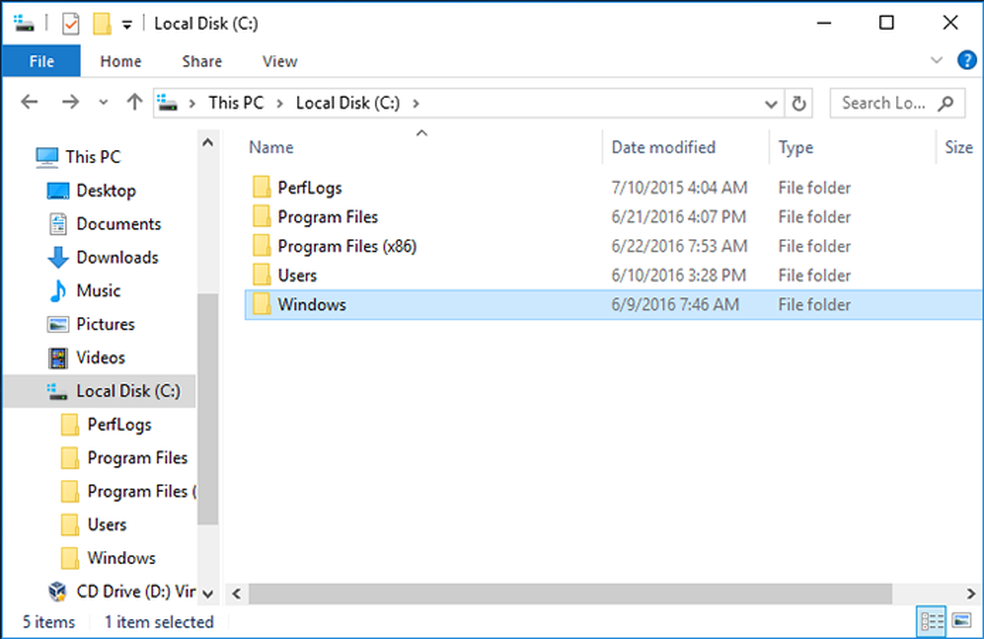The image size is (984, 639).
Task: Sort files by Date modified column
Action: (x=663, y=147)
